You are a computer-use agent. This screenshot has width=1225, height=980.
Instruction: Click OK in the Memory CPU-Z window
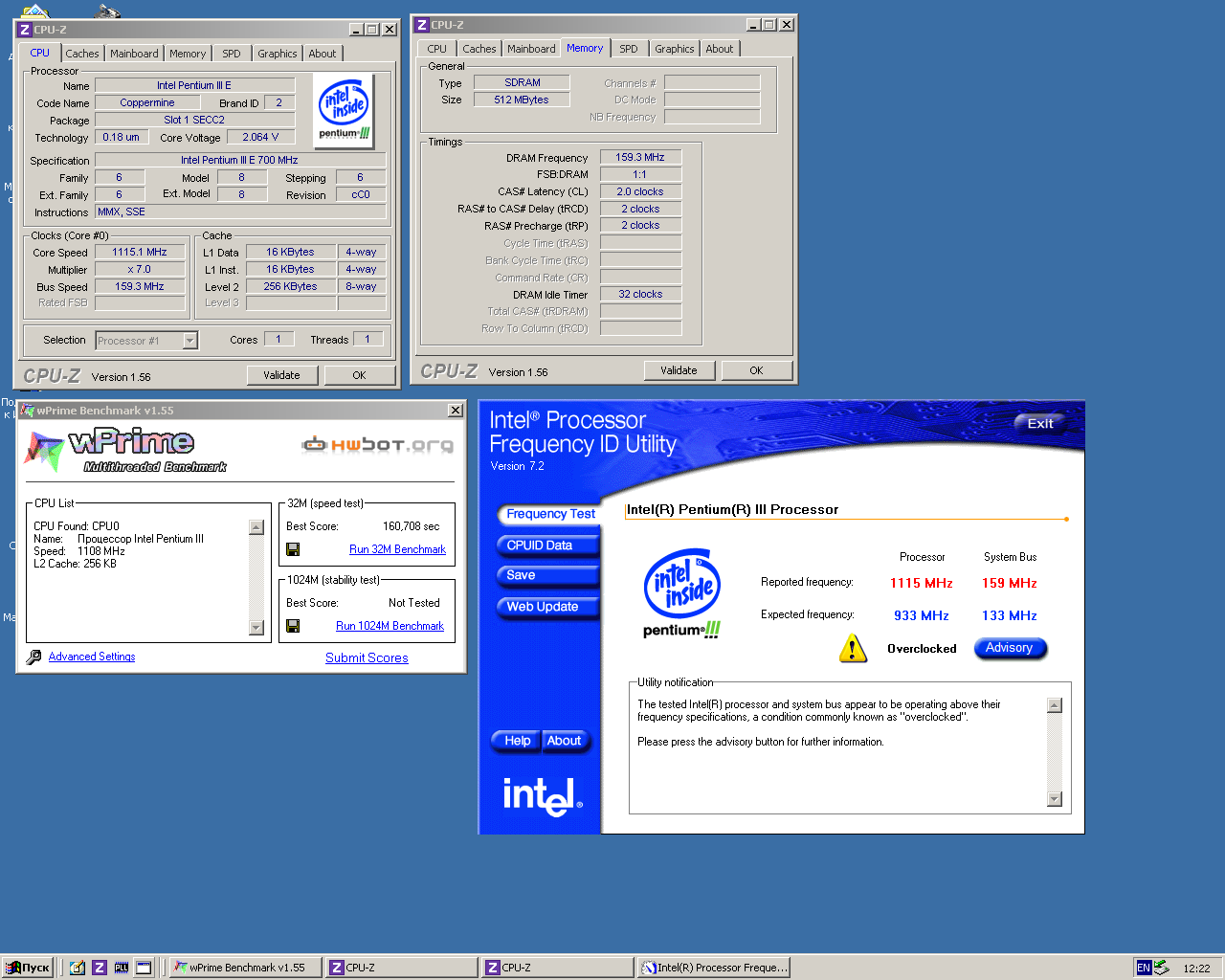[756, 370]
